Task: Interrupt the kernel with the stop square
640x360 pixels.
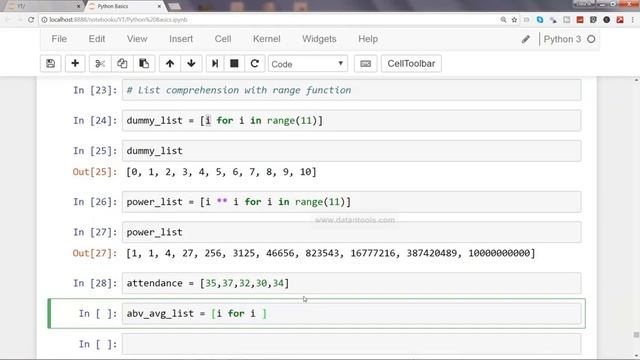Action: coord(234,64)
